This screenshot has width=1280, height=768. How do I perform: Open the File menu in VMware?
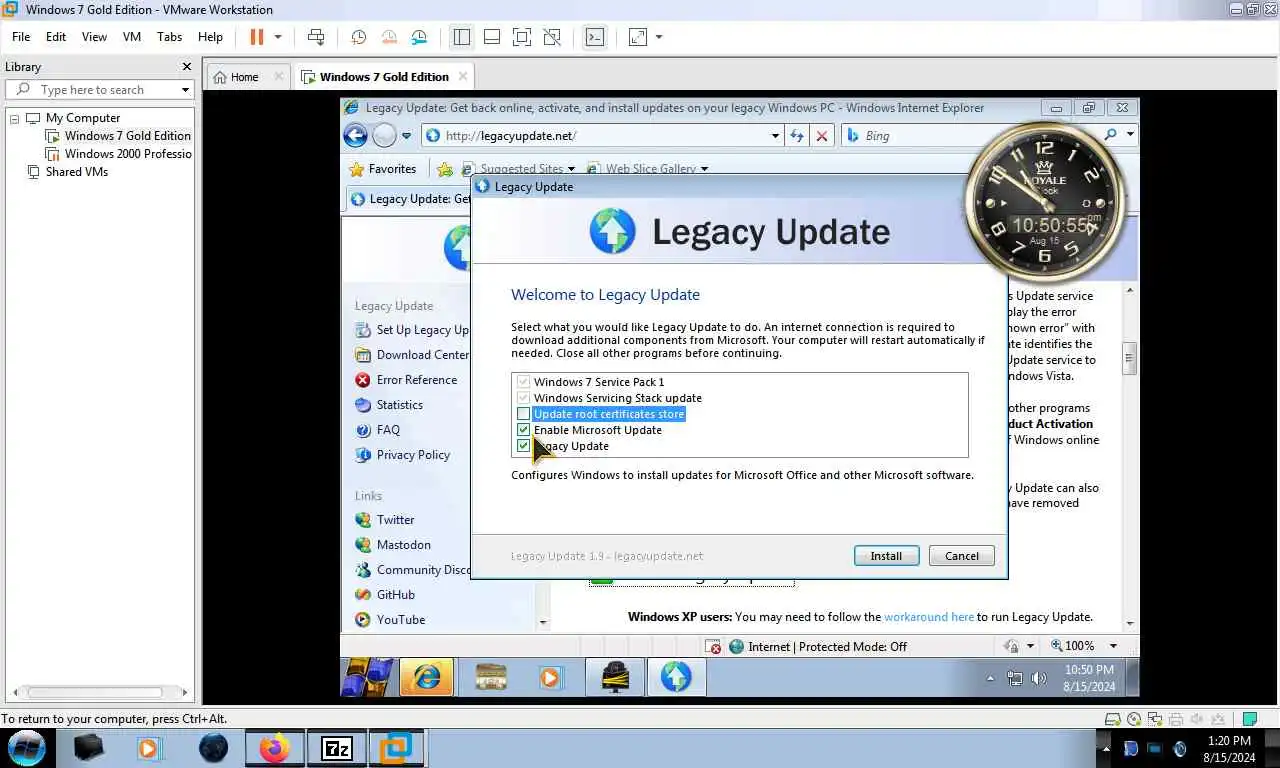tap(21, 36)
